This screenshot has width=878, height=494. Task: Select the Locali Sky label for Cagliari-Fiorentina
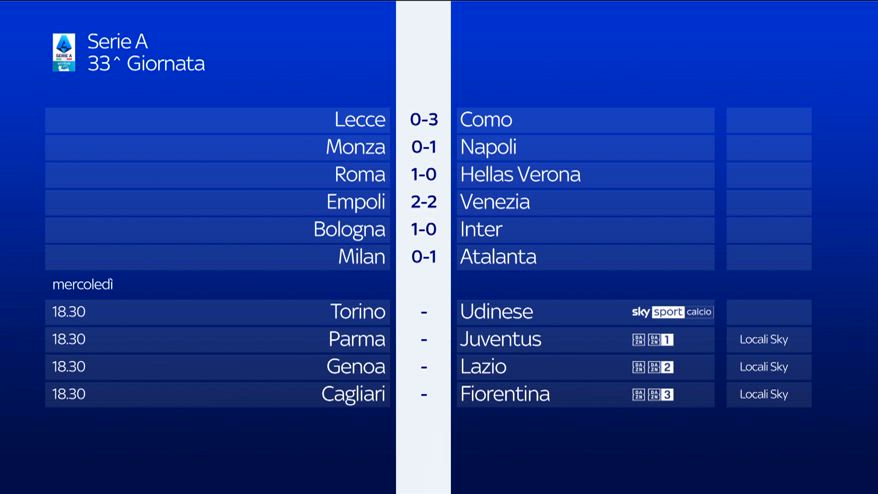point(764,394)
